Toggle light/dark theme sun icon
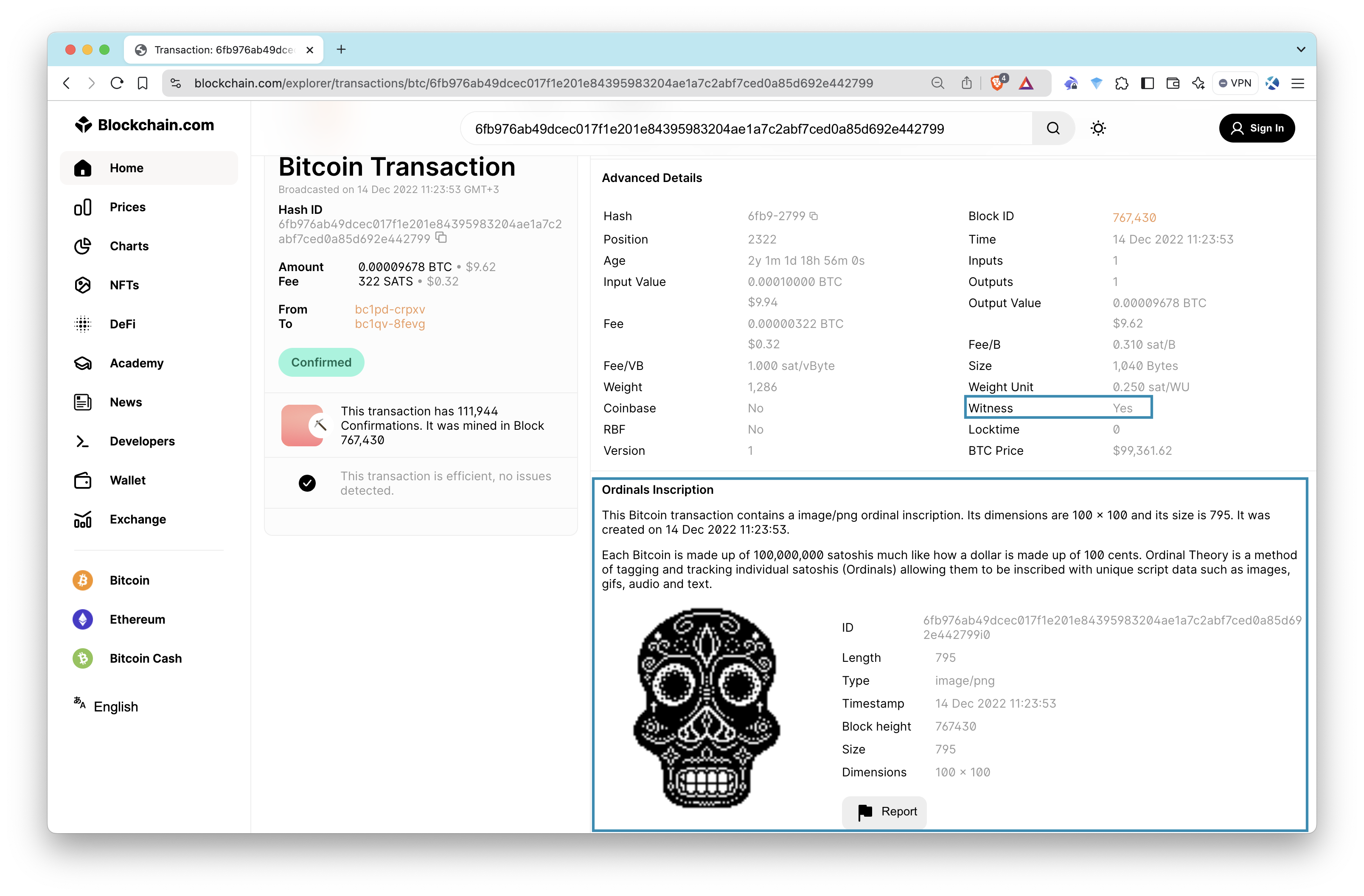 [1097, 128]
